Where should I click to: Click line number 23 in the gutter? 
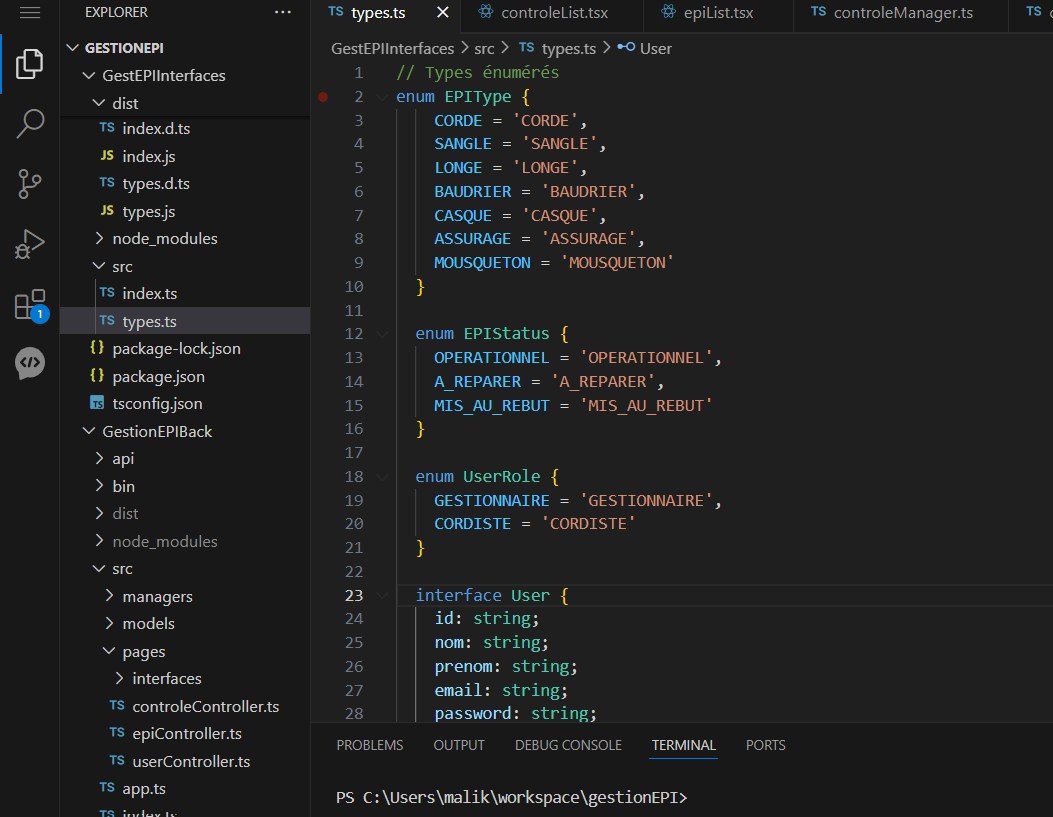tap(354, 595)
